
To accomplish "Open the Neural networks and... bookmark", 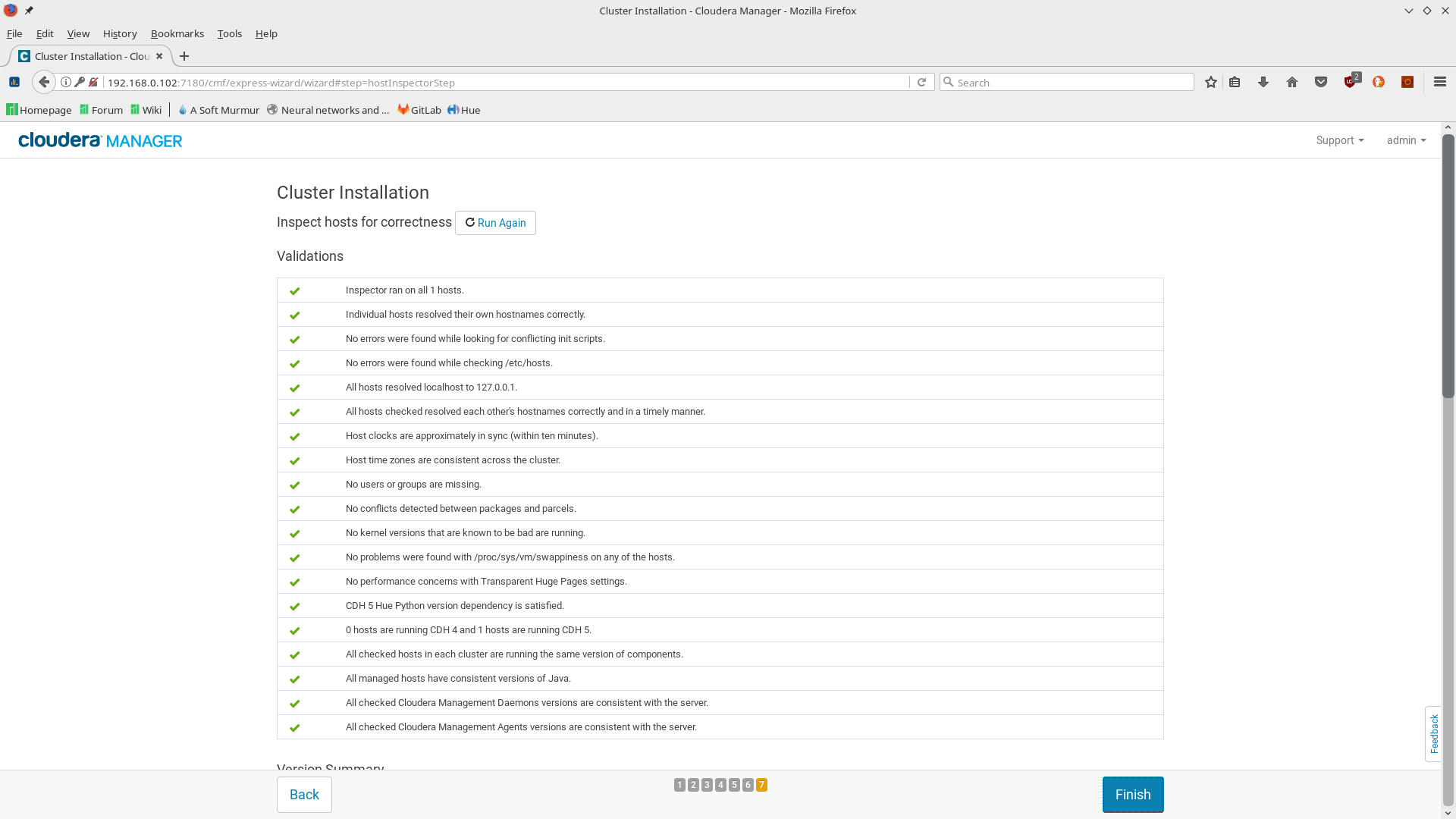I will point(328,110).
